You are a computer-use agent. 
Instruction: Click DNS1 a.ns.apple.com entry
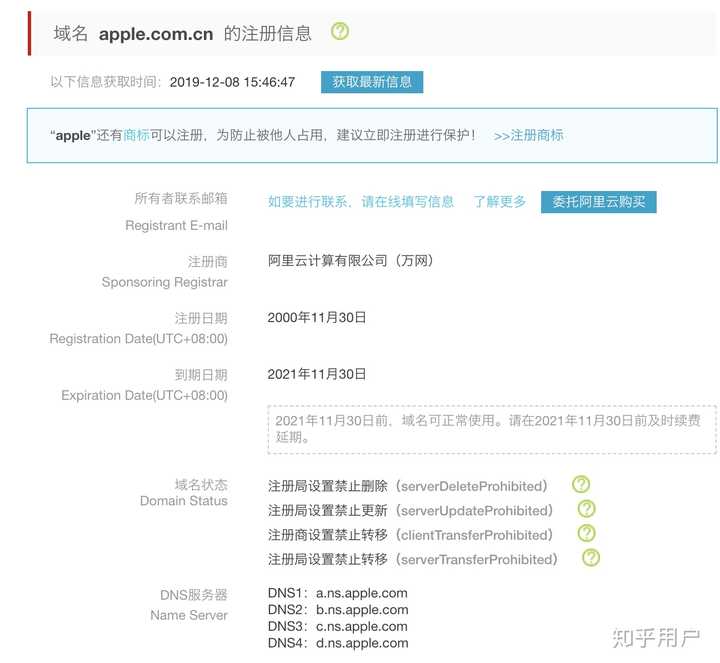(x=338, y=593)
